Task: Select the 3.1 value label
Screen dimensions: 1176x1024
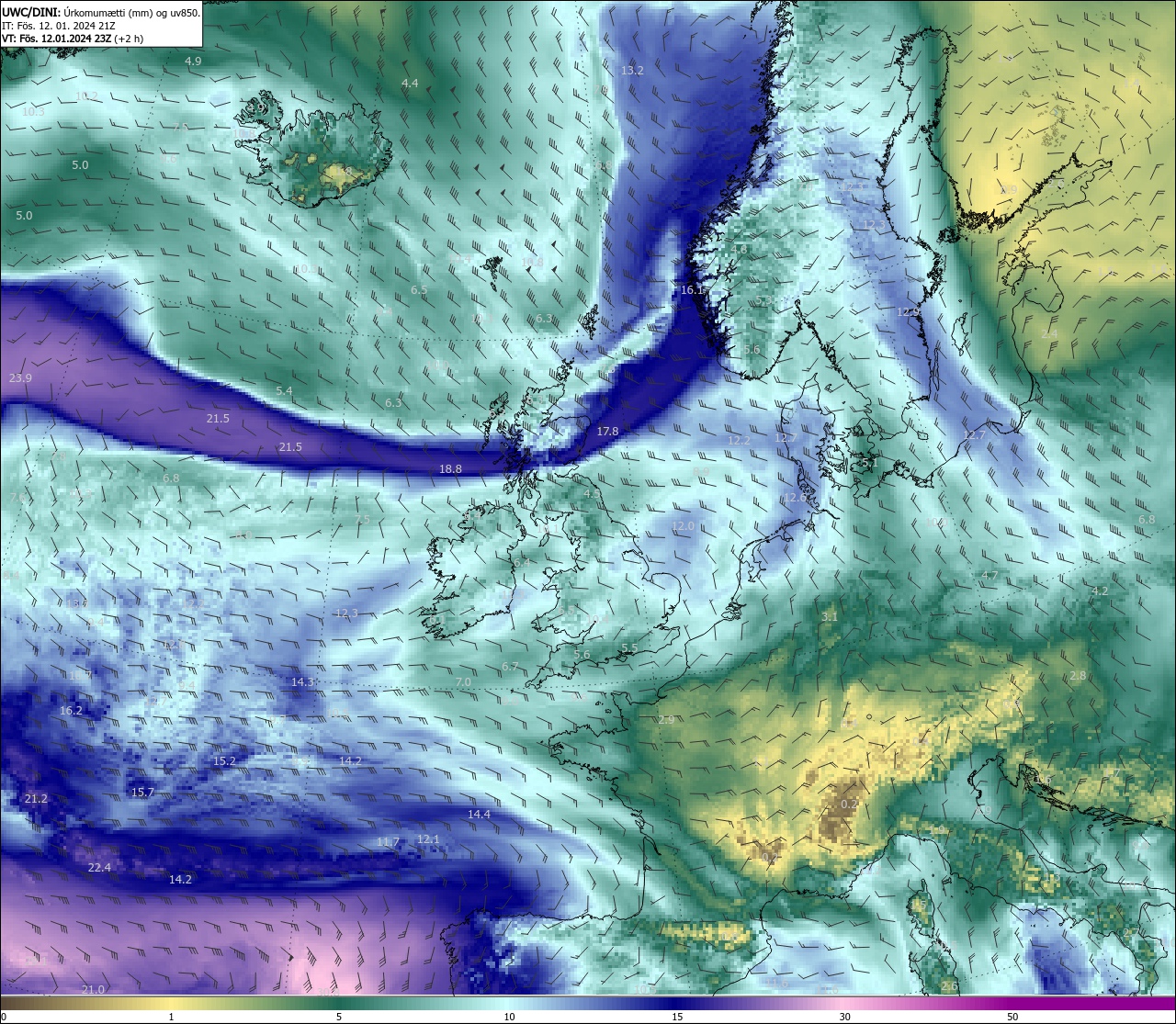Action: (829, 616)
